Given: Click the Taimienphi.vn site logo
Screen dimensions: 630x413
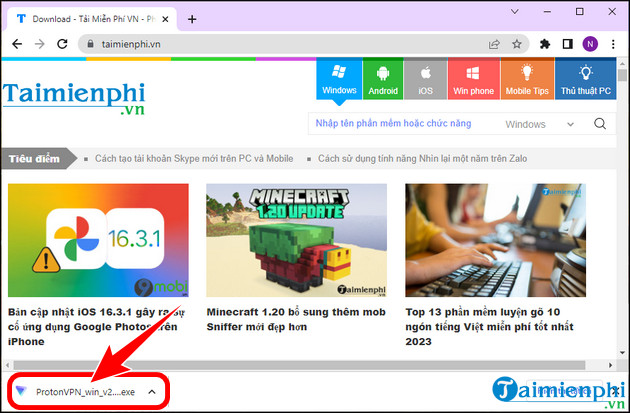Looking at the screenshot, I should click(x=74, y=98).
